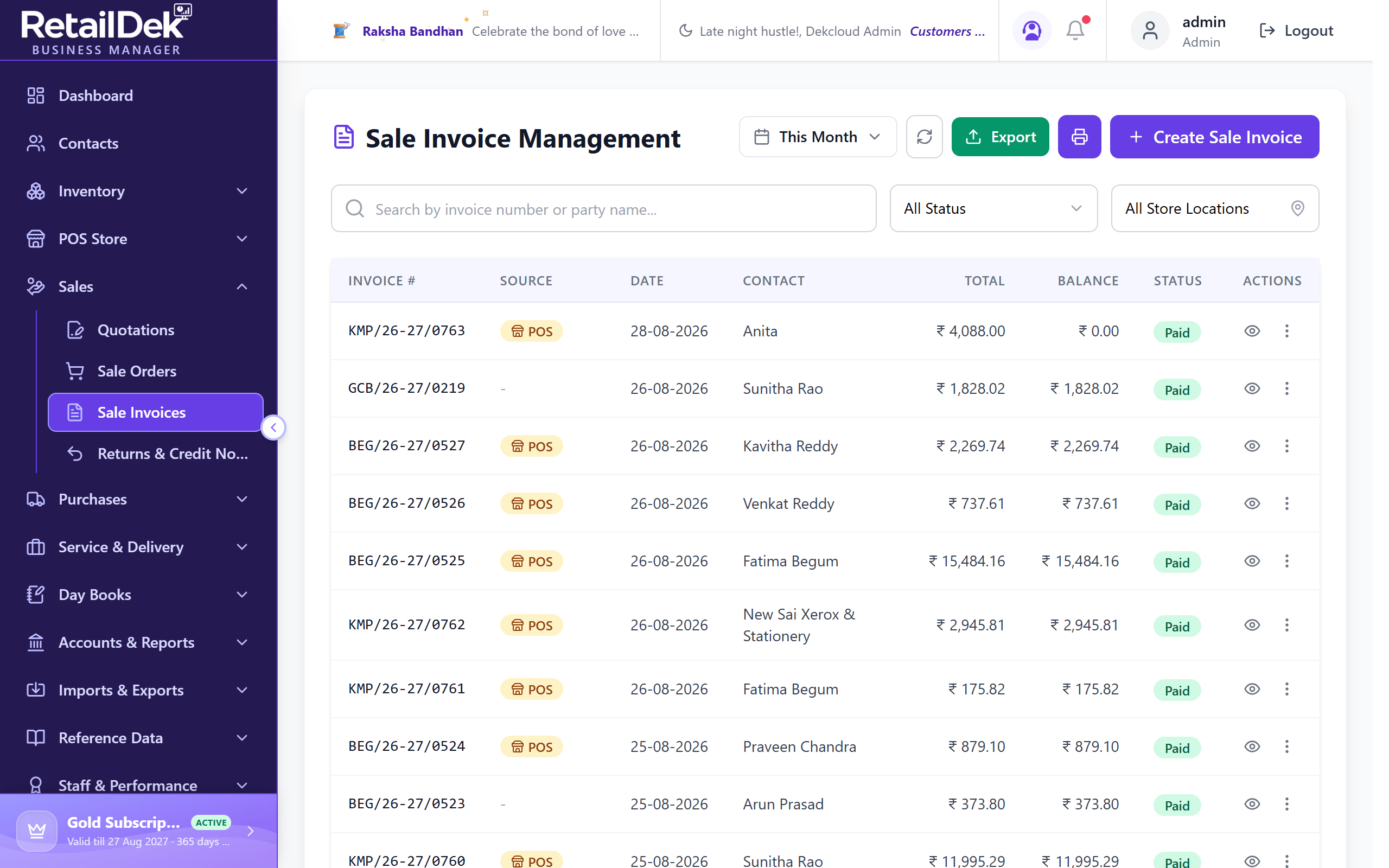
Task: Open the All Status filter dropdown
Action: (x=993, y=208)
